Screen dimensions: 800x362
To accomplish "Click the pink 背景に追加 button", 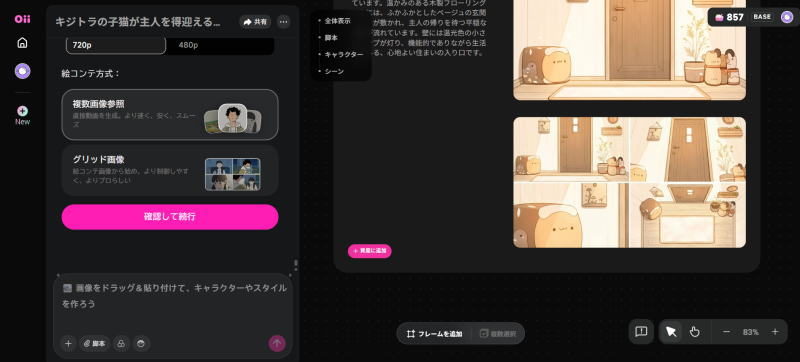I will pyautogui.click(x=370, y=251).
